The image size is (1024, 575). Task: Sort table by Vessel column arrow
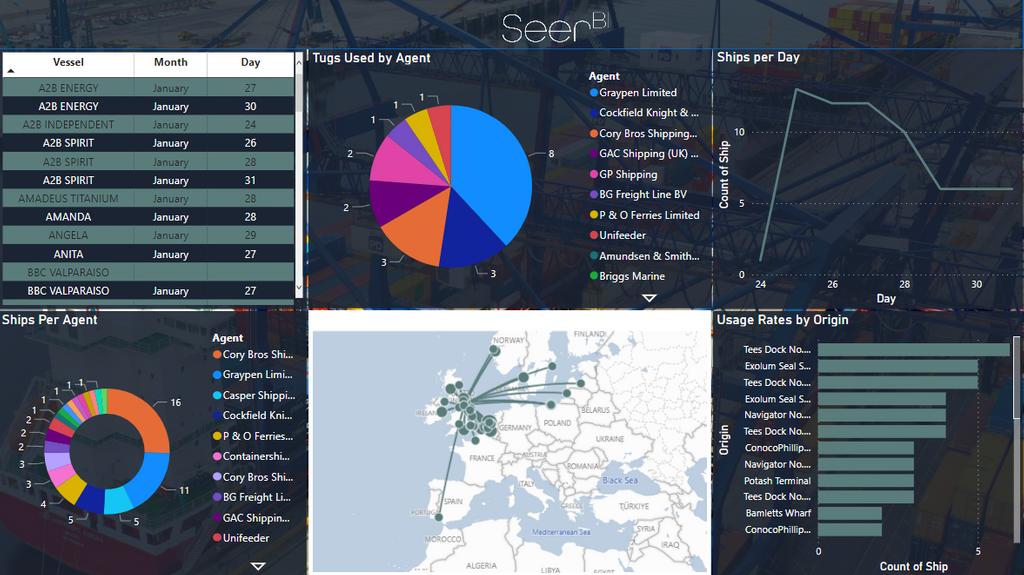[10, 71]
